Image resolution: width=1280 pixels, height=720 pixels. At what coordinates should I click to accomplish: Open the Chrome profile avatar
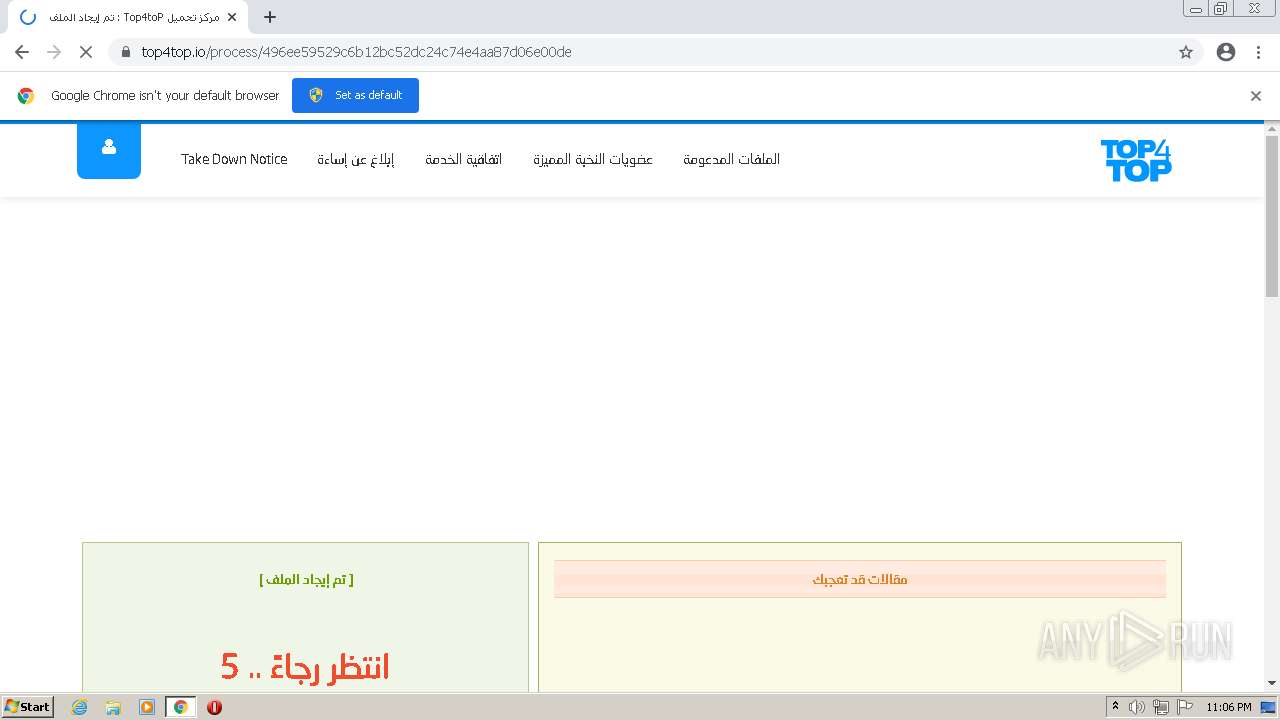tap(1226, 52)
